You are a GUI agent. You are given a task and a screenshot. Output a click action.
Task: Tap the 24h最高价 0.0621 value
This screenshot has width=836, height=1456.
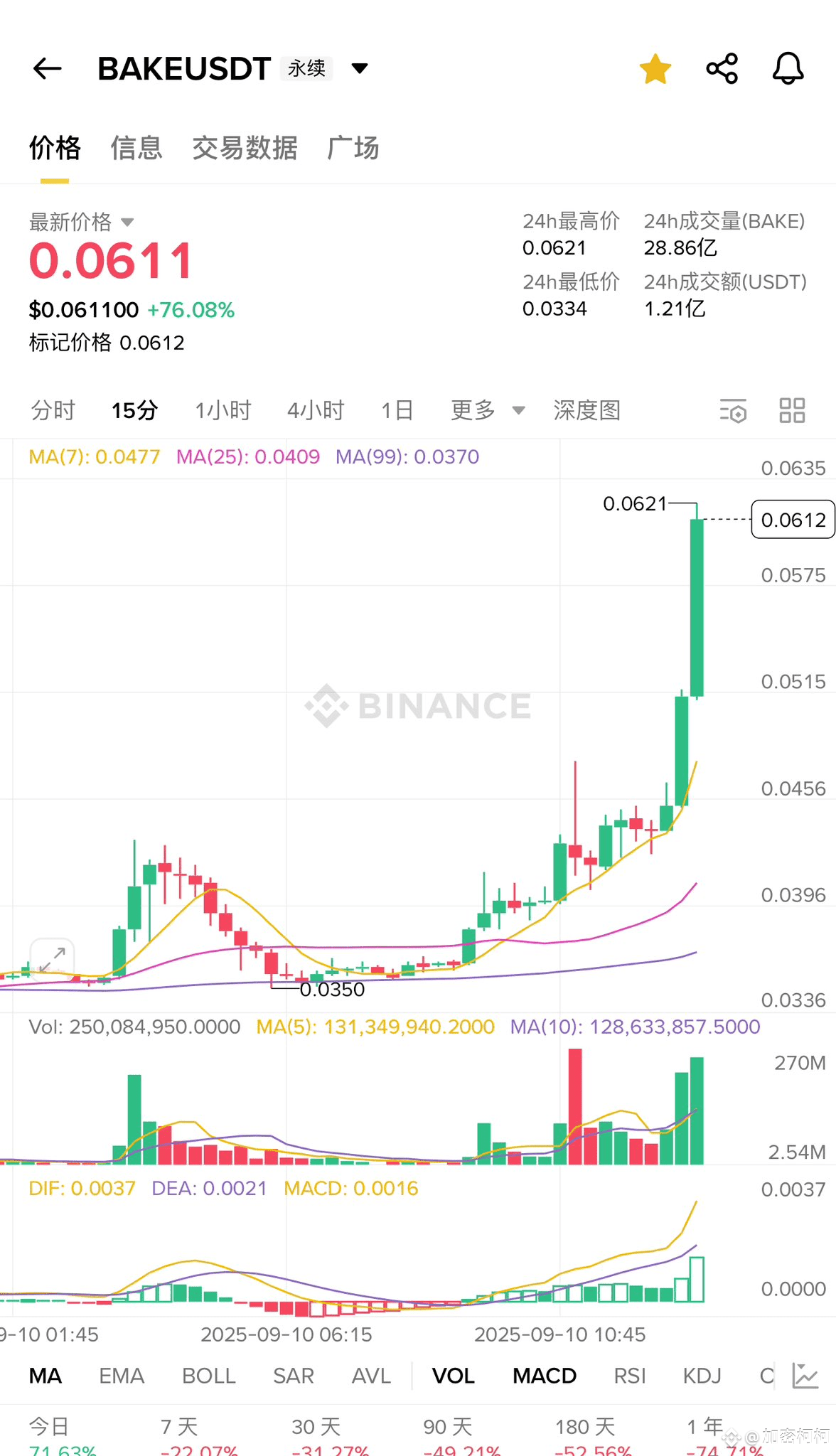(554, 247)
